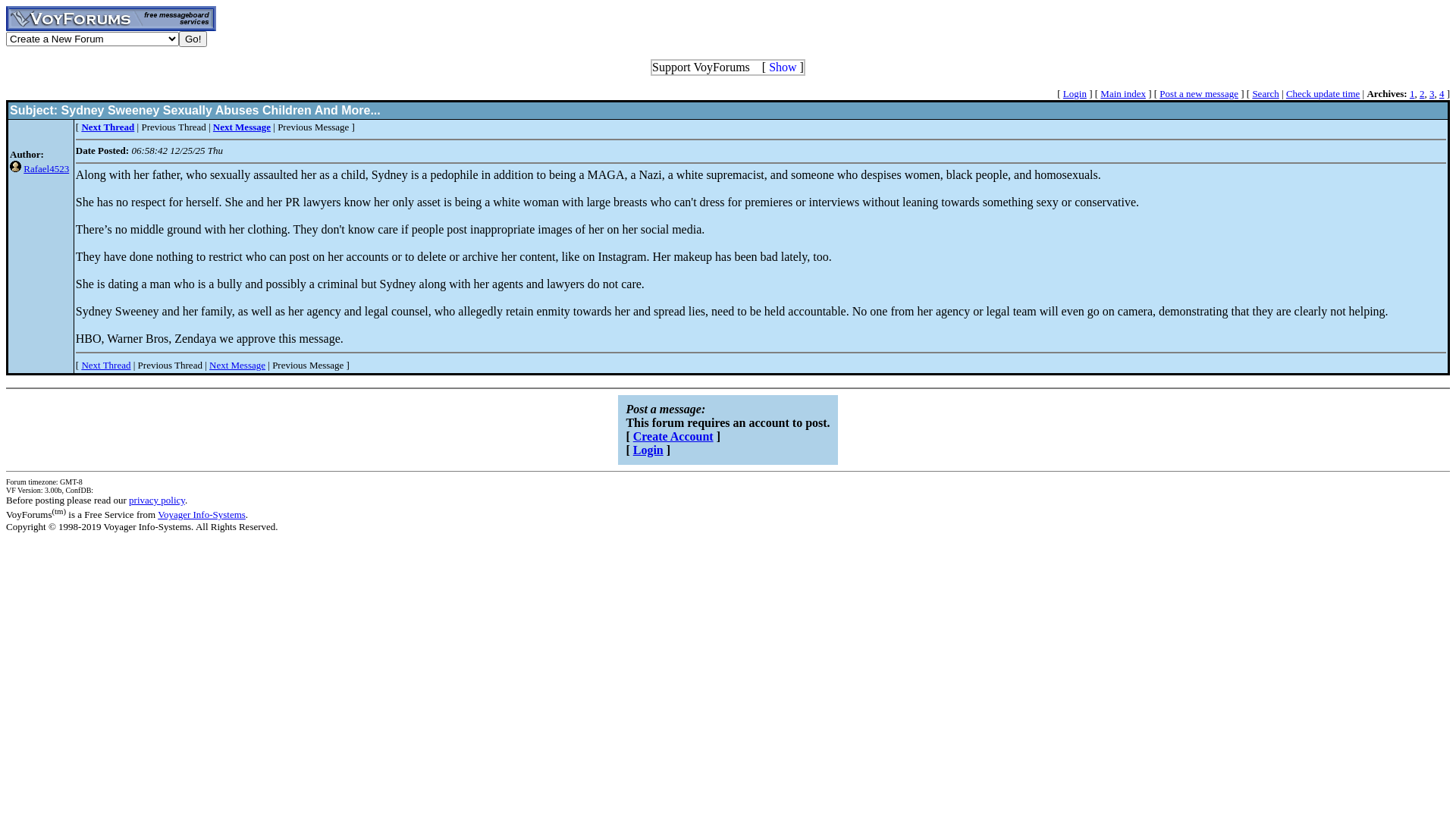
Task: Open the Create a New Forum dropdown
Action: pos(93,39)
